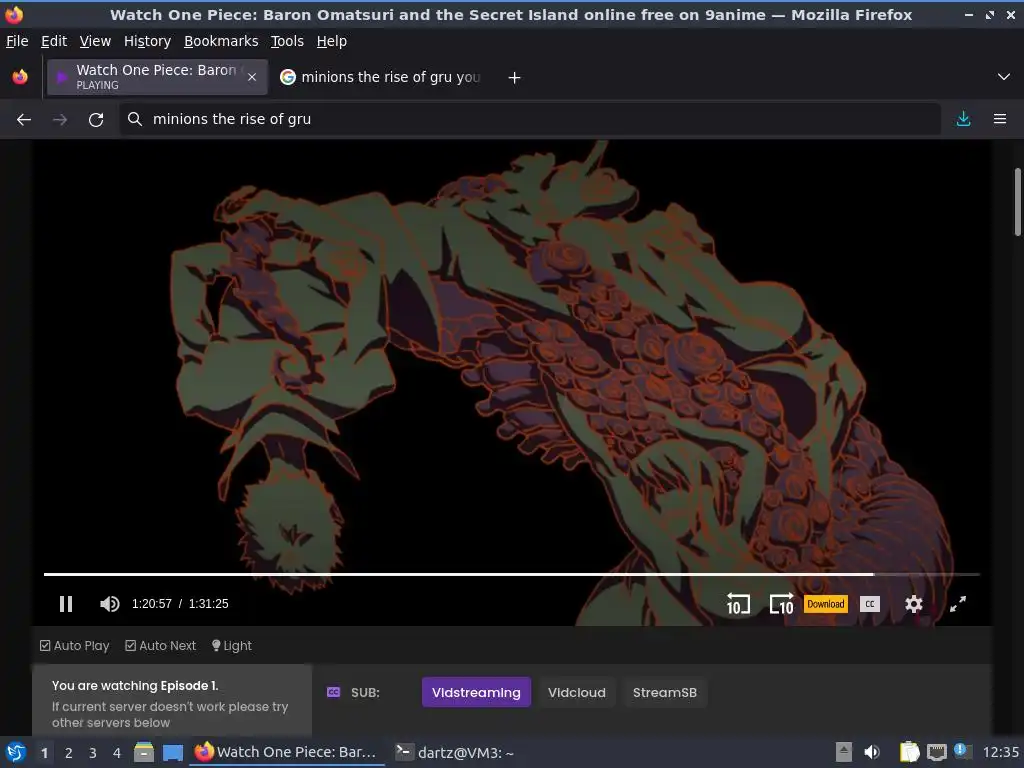The image size is (1024, 768).
Task: Expand the list all tabs chevron
Action: [1004, 77]
